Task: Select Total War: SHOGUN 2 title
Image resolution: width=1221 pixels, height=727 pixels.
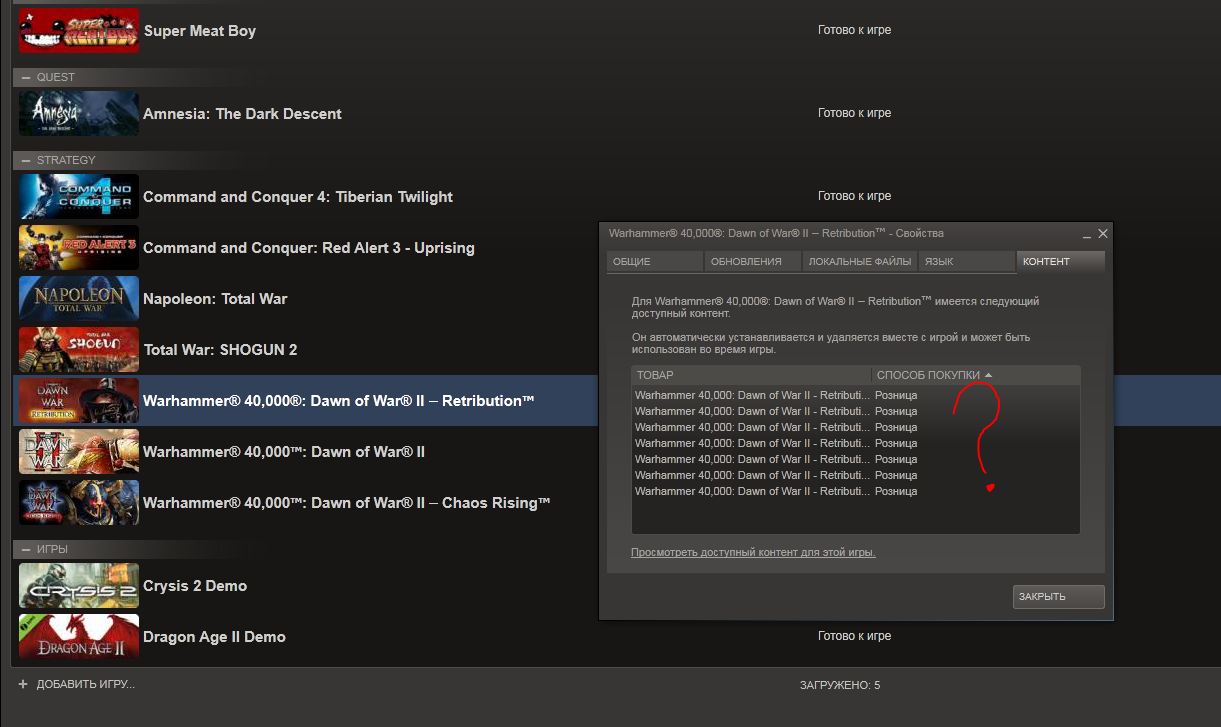Action: pyautogui.click(x=220, y=350)
